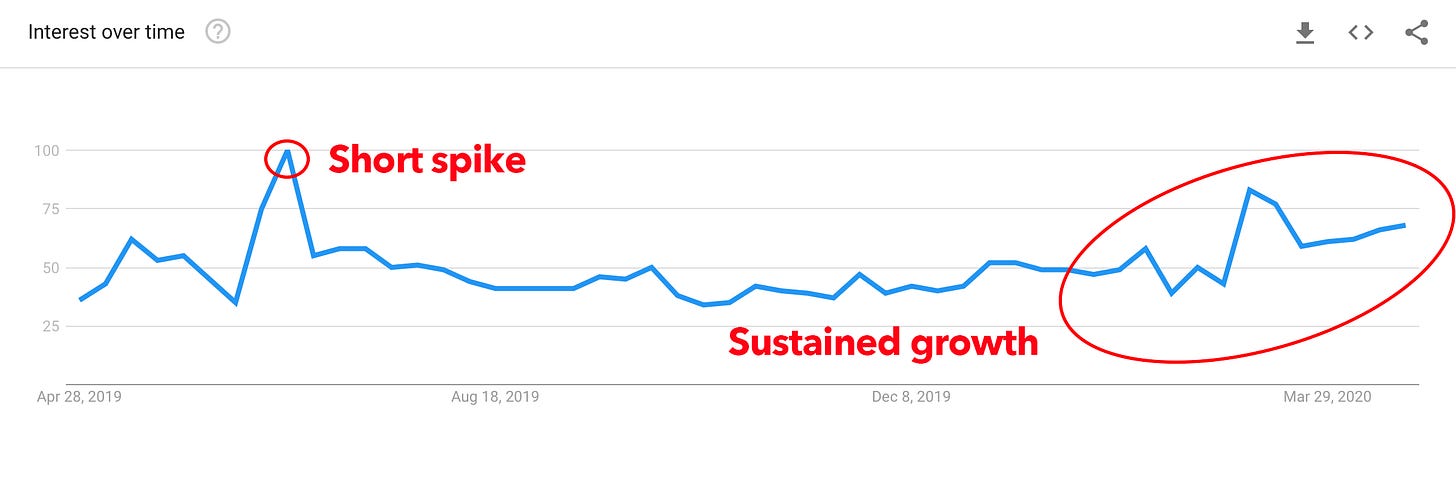1456x493 pixels.
Task: Click the Short spike annotation text
Action: click(x=427, y=159)
